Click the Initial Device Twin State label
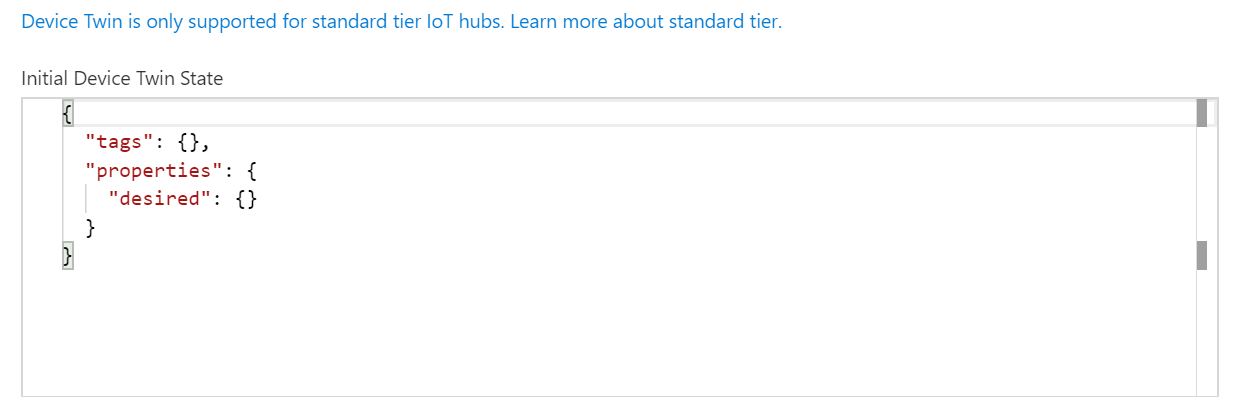 point(122,78)
